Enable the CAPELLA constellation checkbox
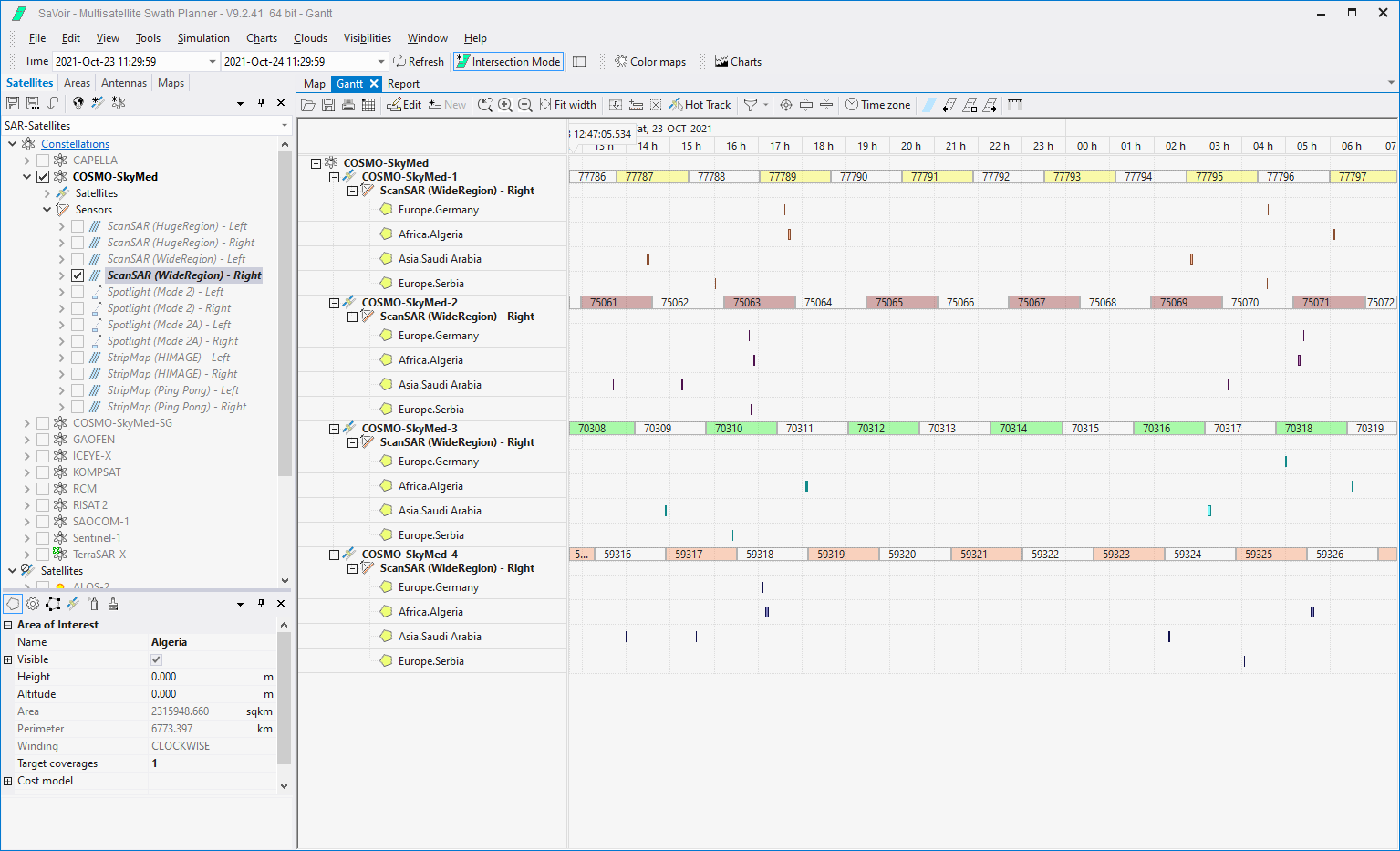The image size is (1400, 851). [43, 161]
